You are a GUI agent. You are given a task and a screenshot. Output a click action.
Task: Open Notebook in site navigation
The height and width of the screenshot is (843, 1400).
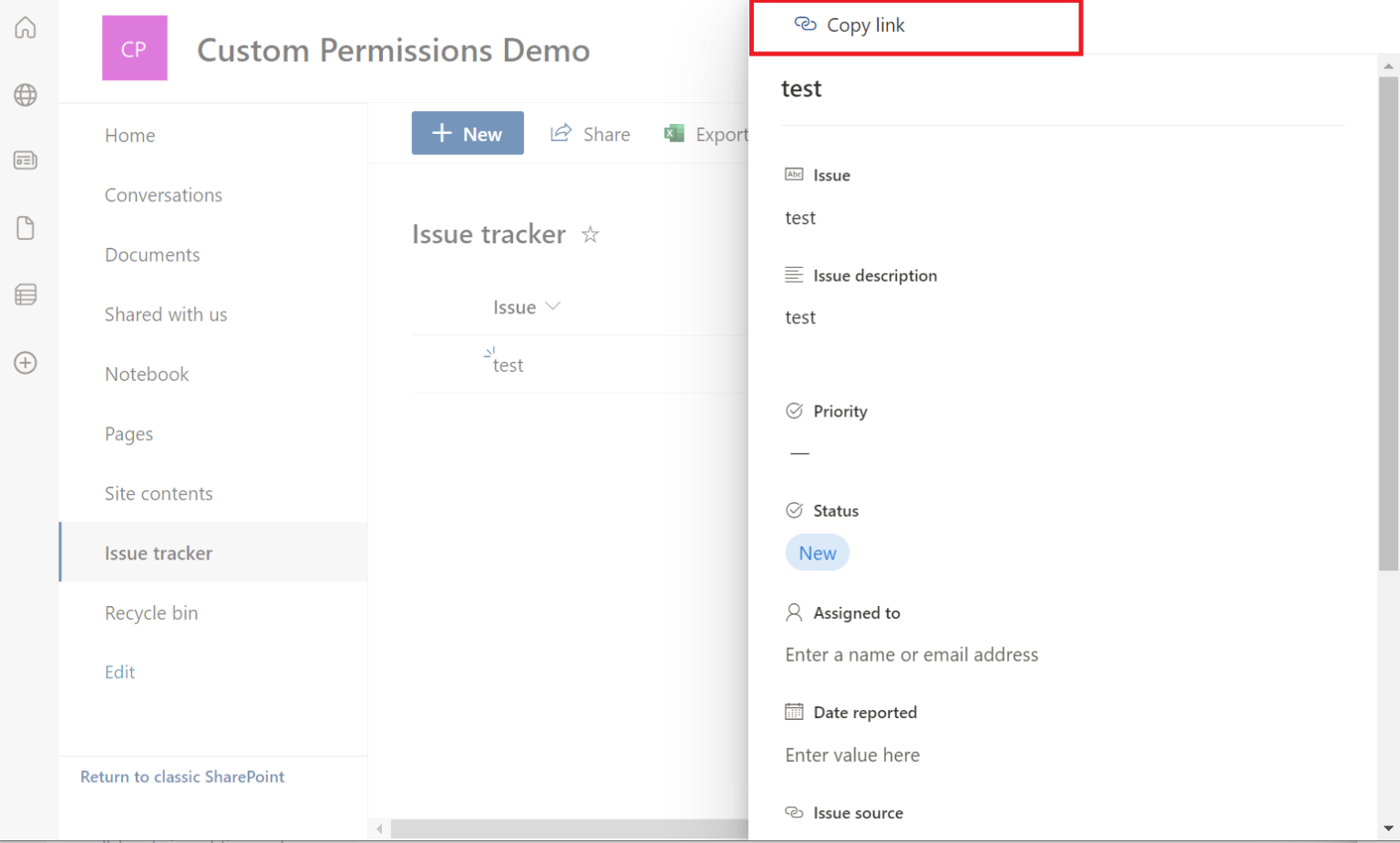point(147,375)
